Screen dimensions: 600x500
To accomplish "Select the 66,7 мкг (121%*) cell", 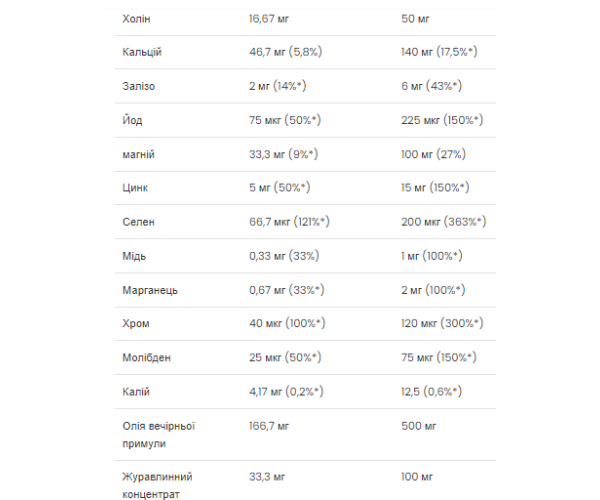I will pyautogui.click(x=289, y=221).
